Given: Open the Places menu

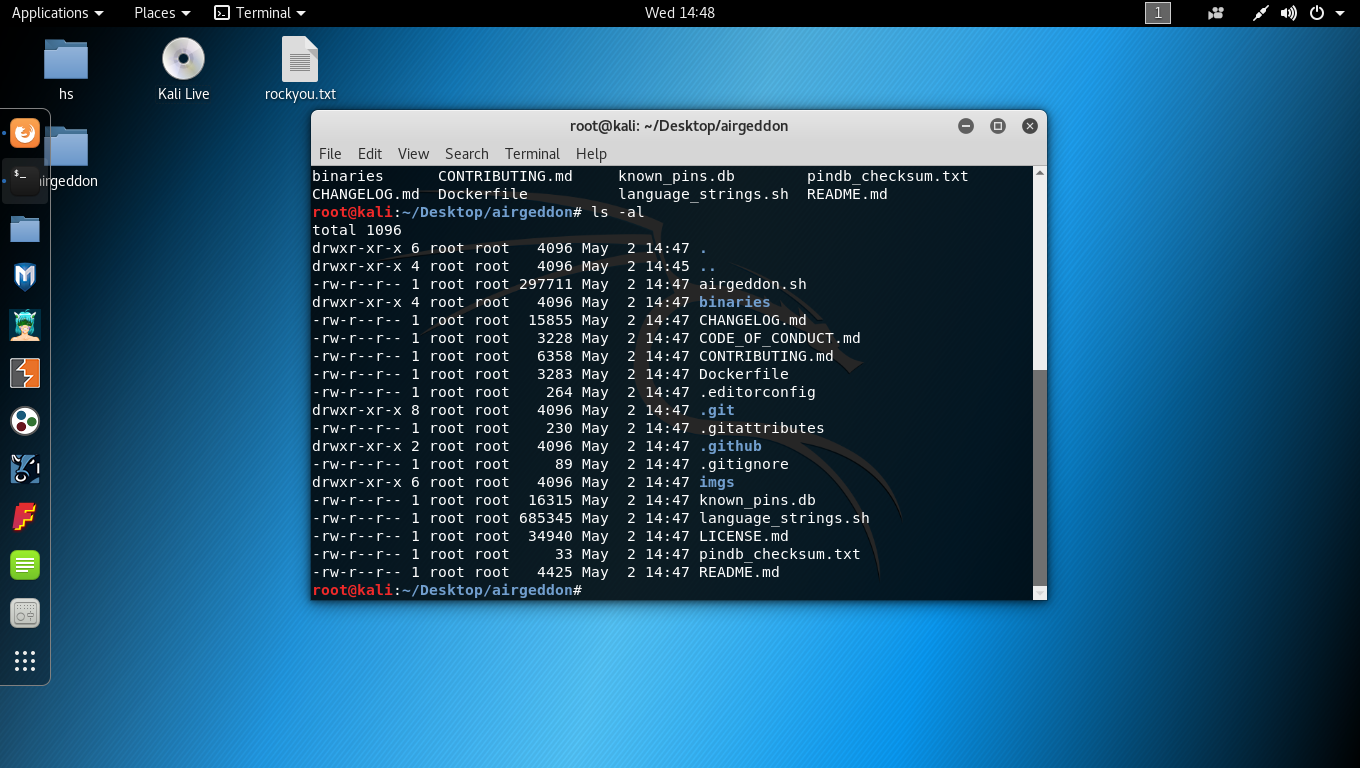Looking at the screenshot, I should pos(162,13).
